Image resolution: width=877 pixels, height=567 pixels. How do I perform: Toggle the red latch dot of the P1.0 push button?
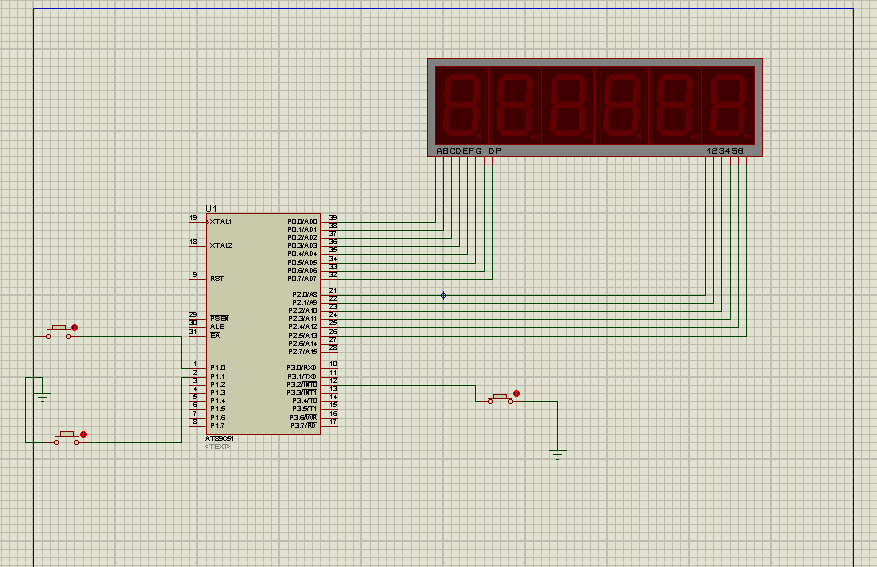(74, 328)
